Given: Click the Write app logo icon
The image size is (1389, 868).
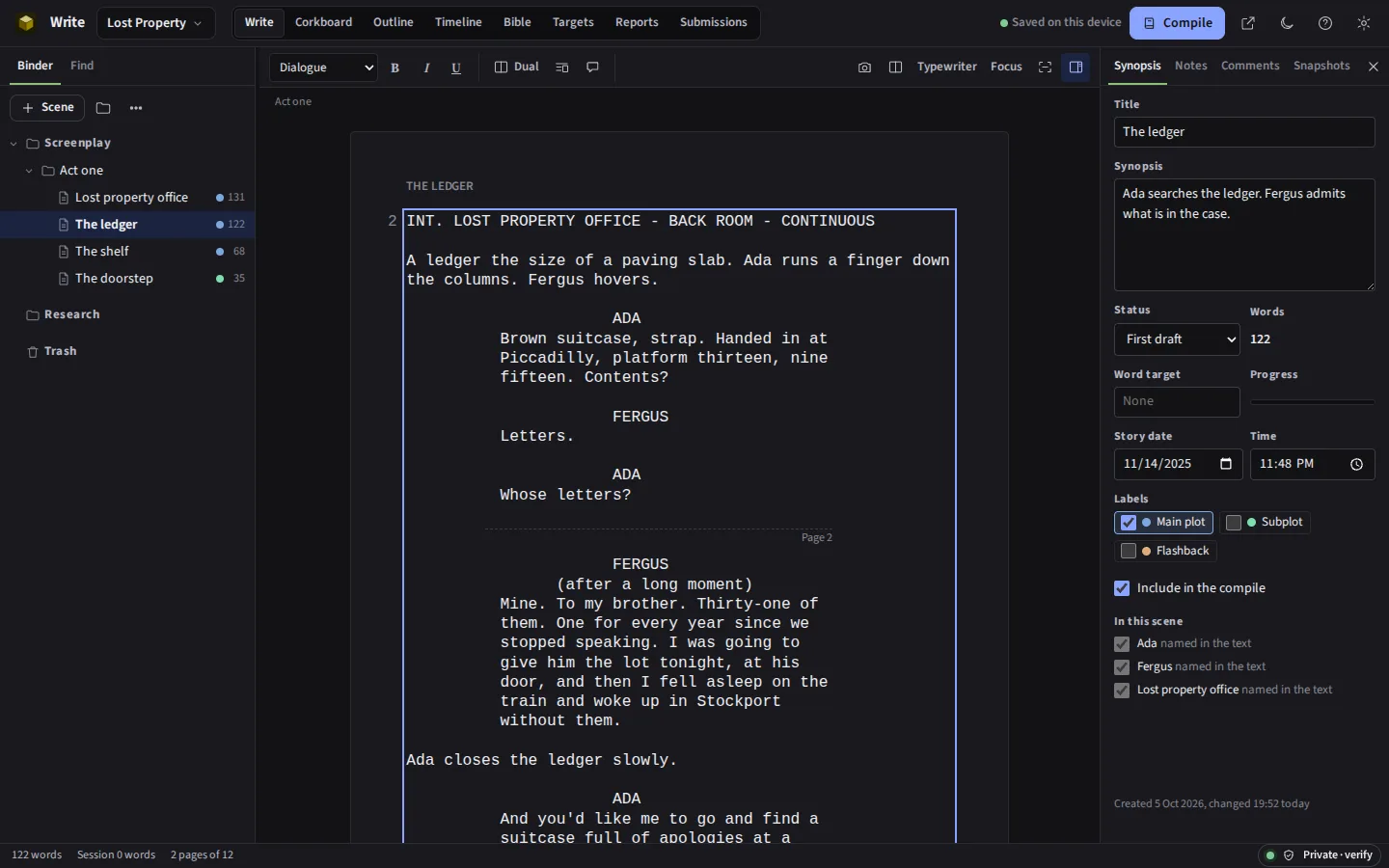Looking at the screenshot, I should (26, 22).
